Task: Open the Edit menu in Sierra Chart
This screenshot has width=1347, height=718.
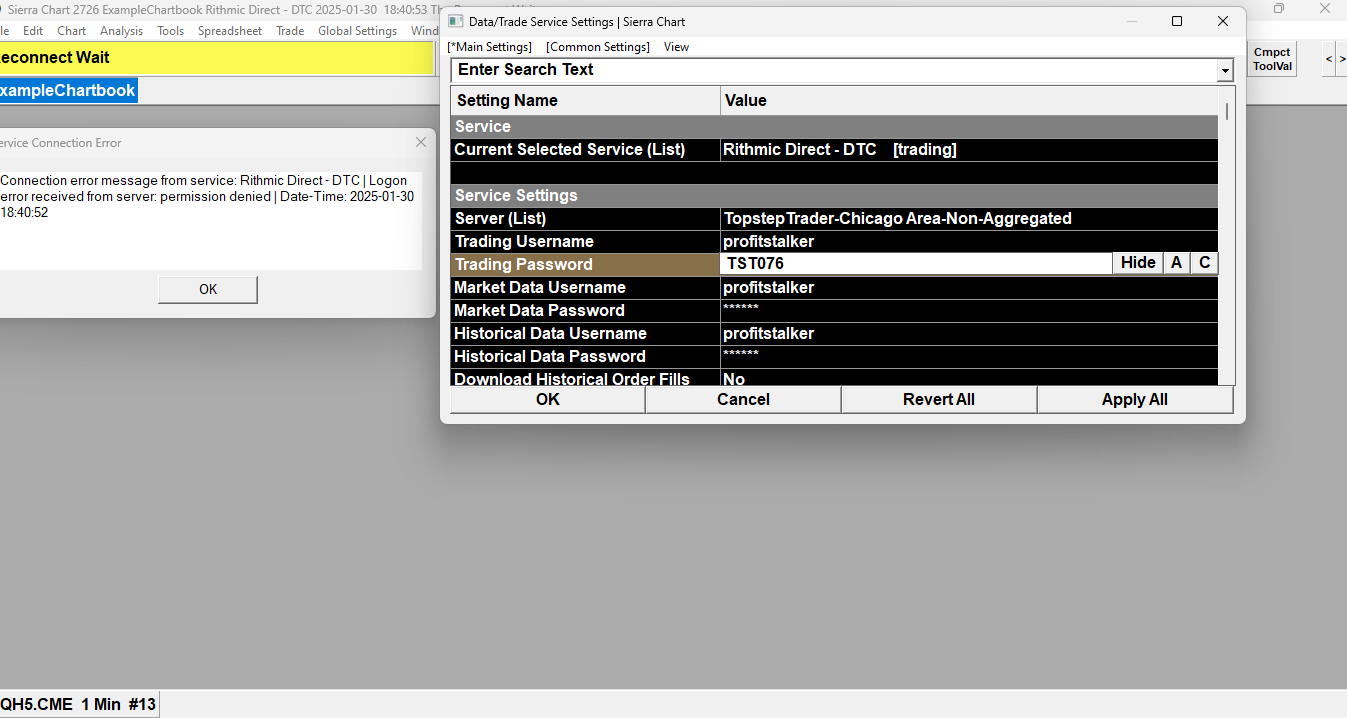Action: [x=33, y=31]
